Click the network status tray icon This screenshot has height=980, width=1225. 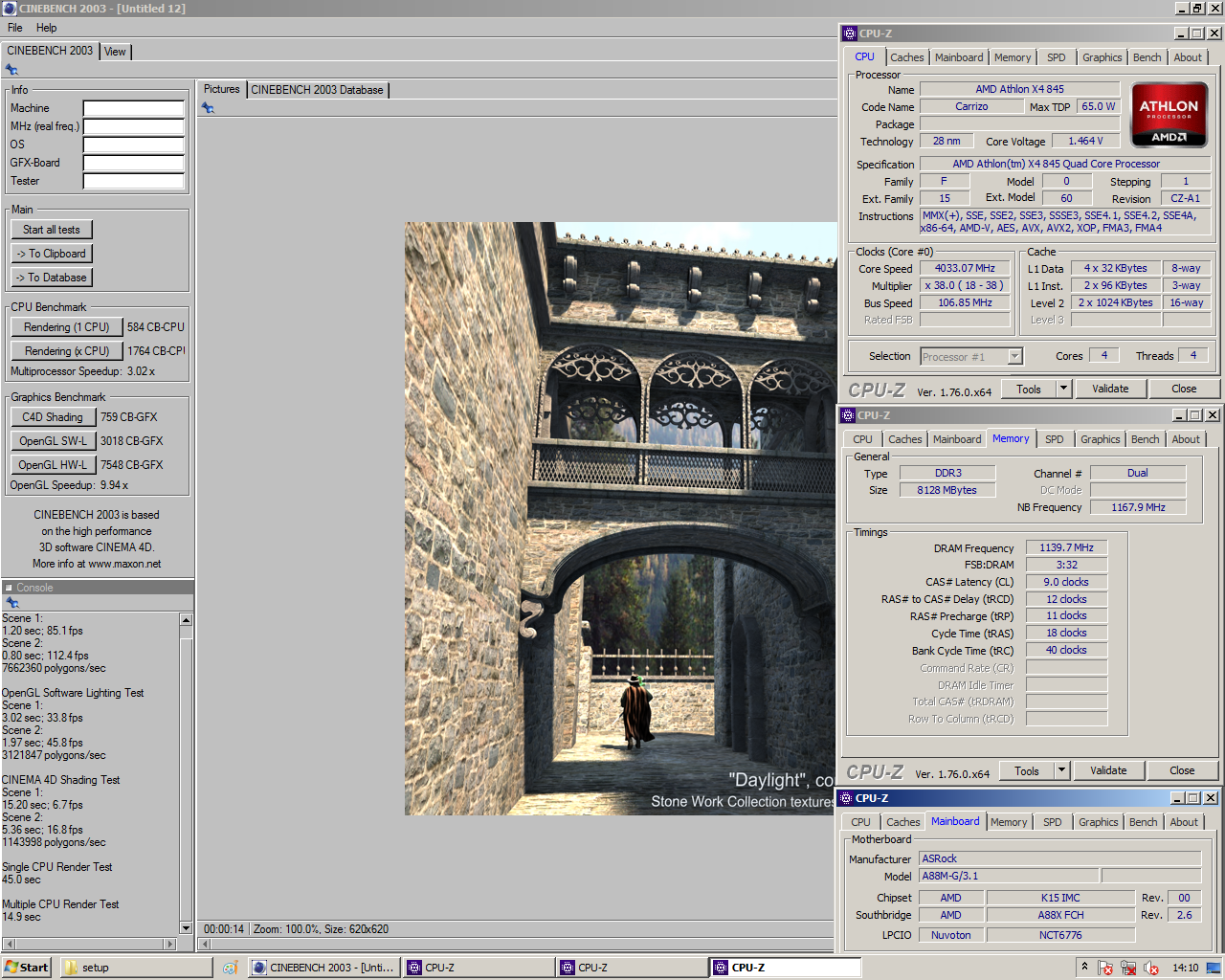pos(1128,968)
